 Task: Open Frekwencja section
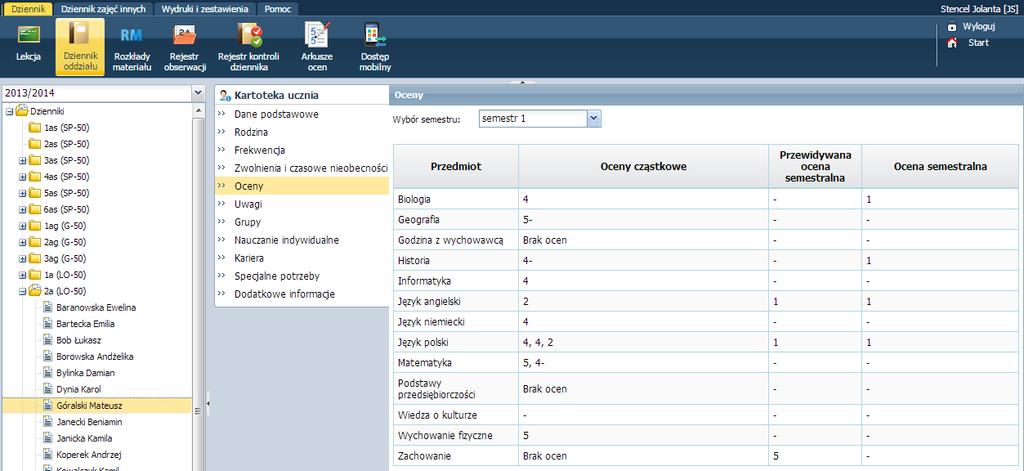coord(260,150)
